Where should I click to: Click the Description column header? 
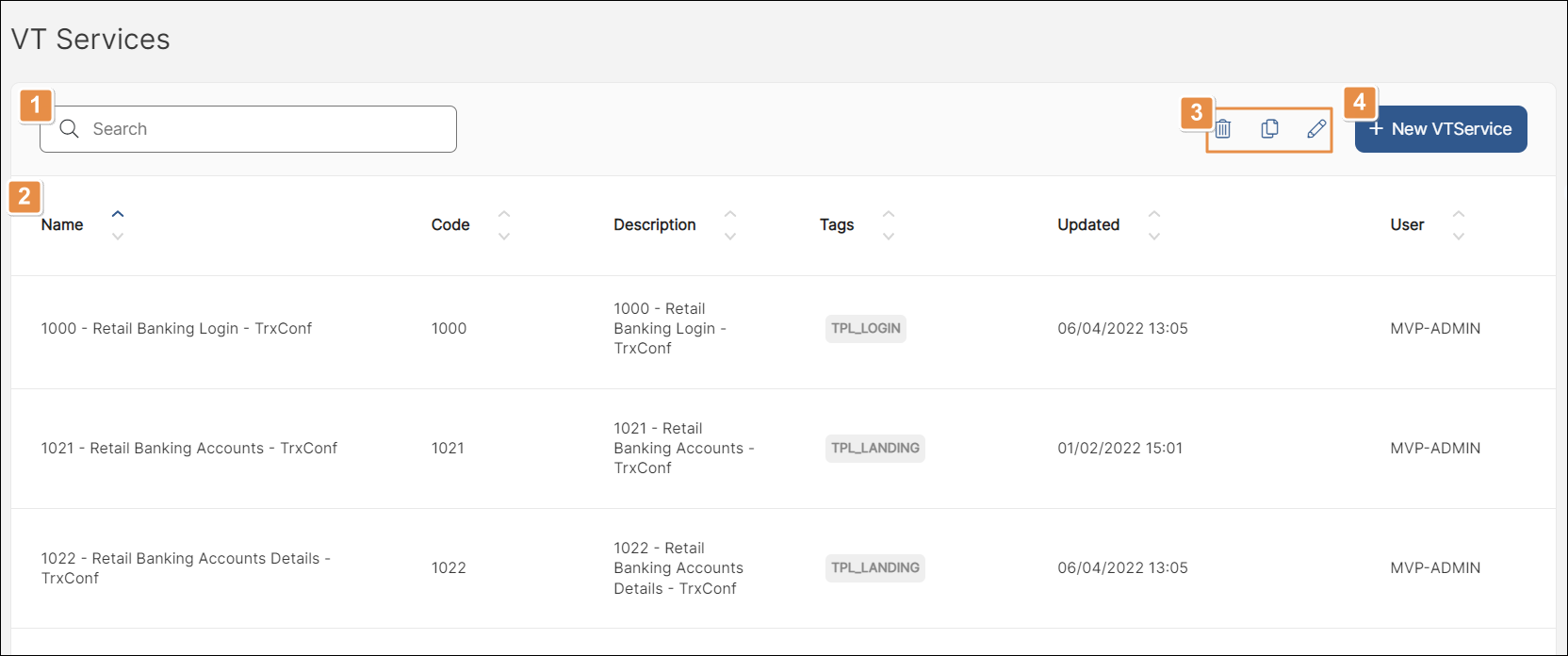point(655,225)
